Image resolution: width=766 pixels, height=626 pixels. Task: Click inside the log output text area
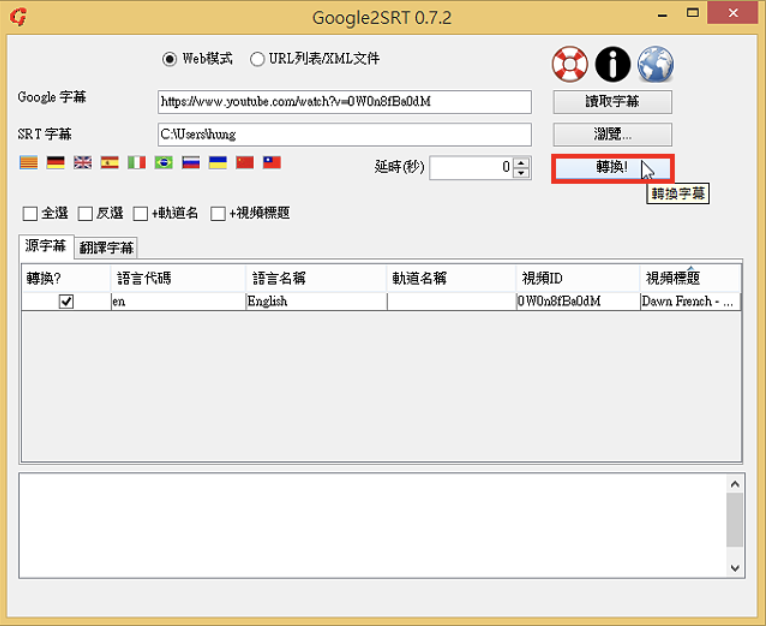[x=372, y=525]
